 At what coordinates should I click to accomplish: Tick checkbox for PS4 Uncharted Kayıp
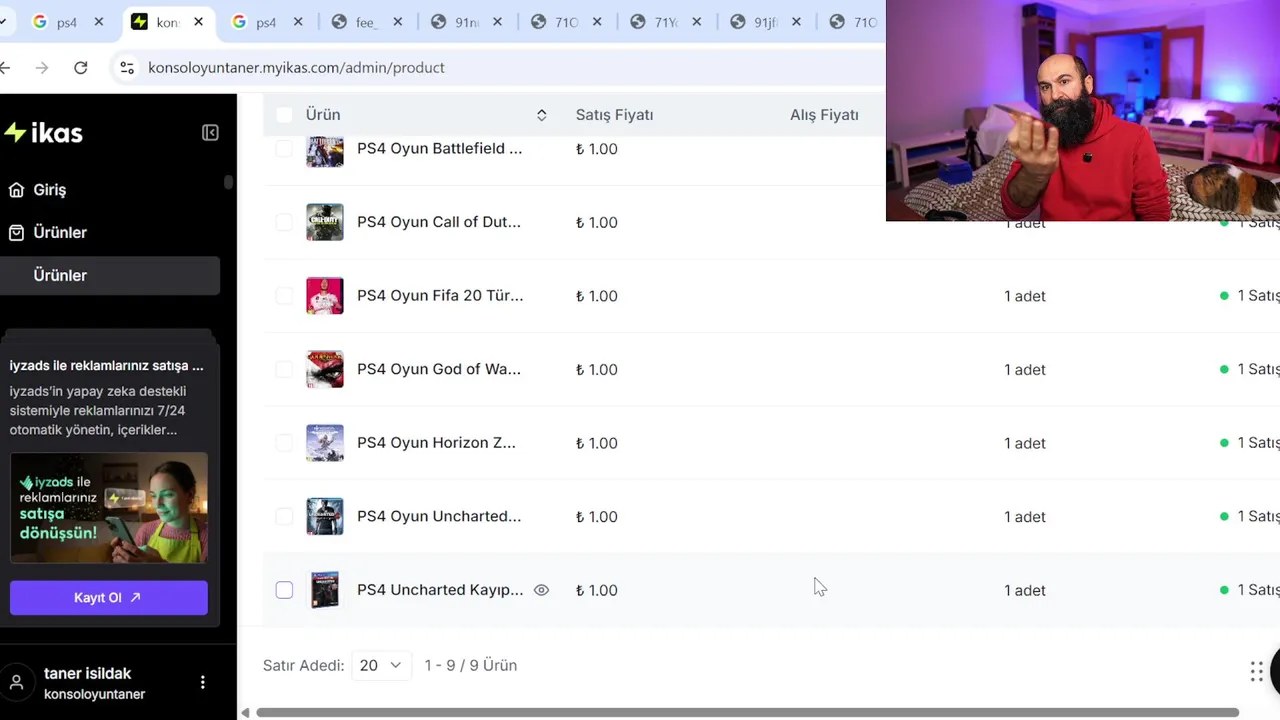point(284,590)
